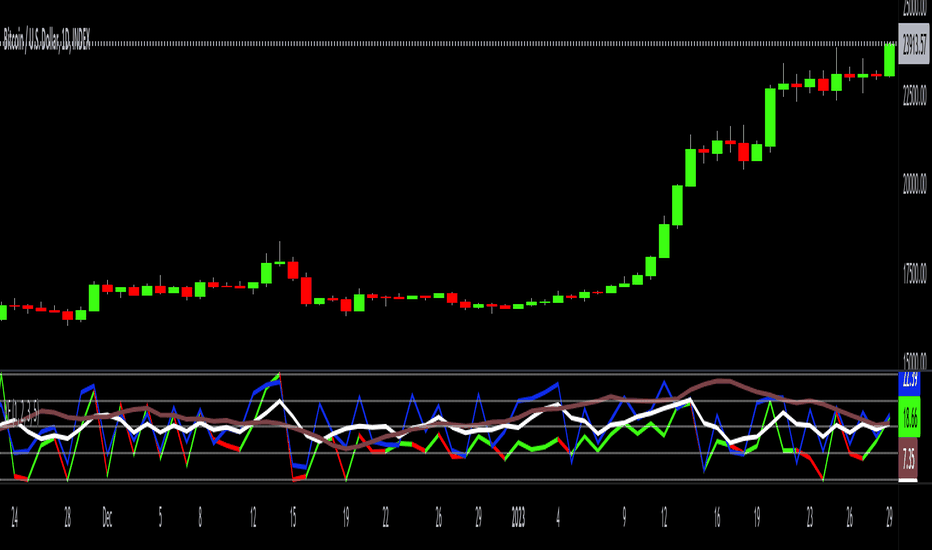Click the 9 date label on time axis

624,518
